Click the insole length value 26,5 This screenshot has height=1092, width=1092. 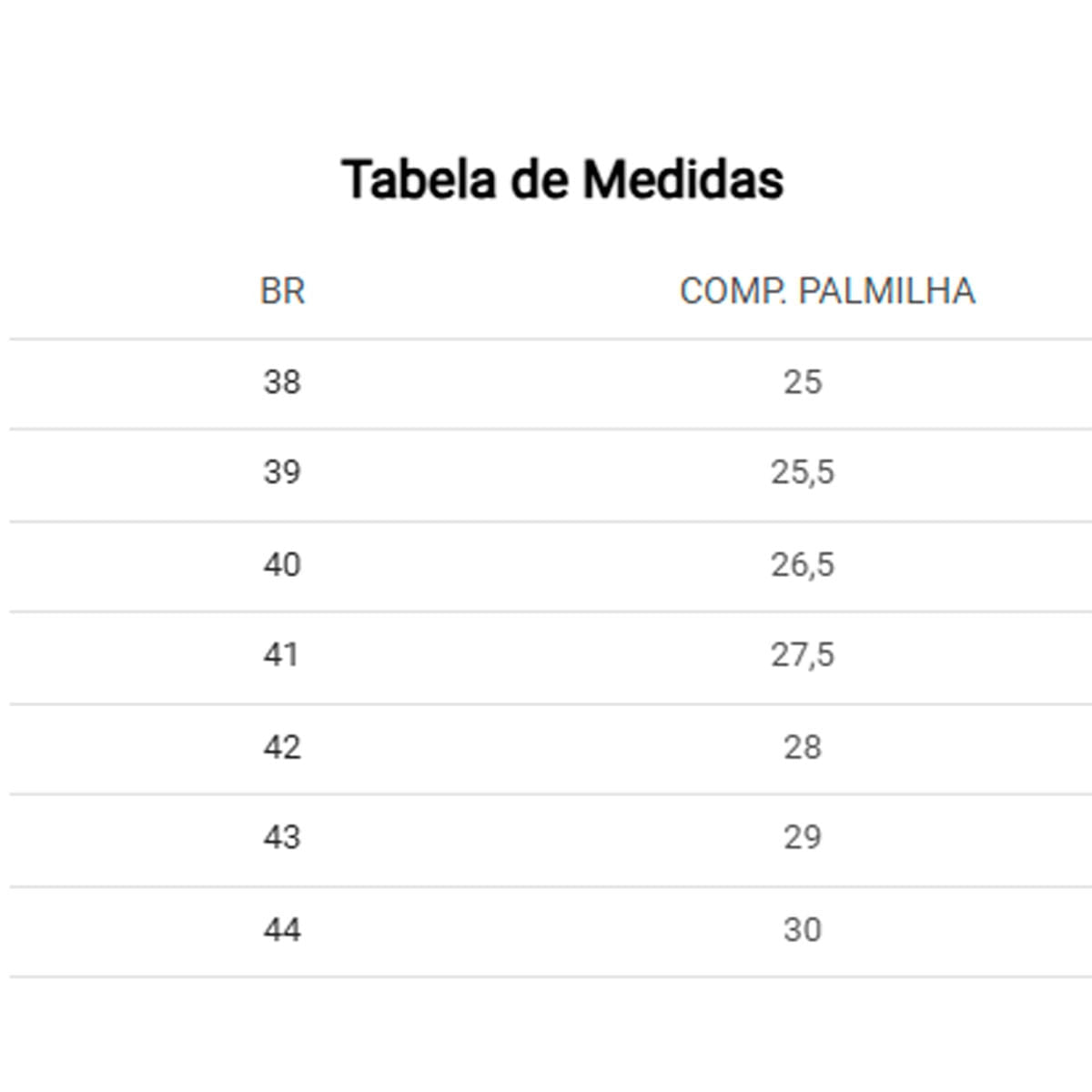pyautogui.click(x=803, y=565)
